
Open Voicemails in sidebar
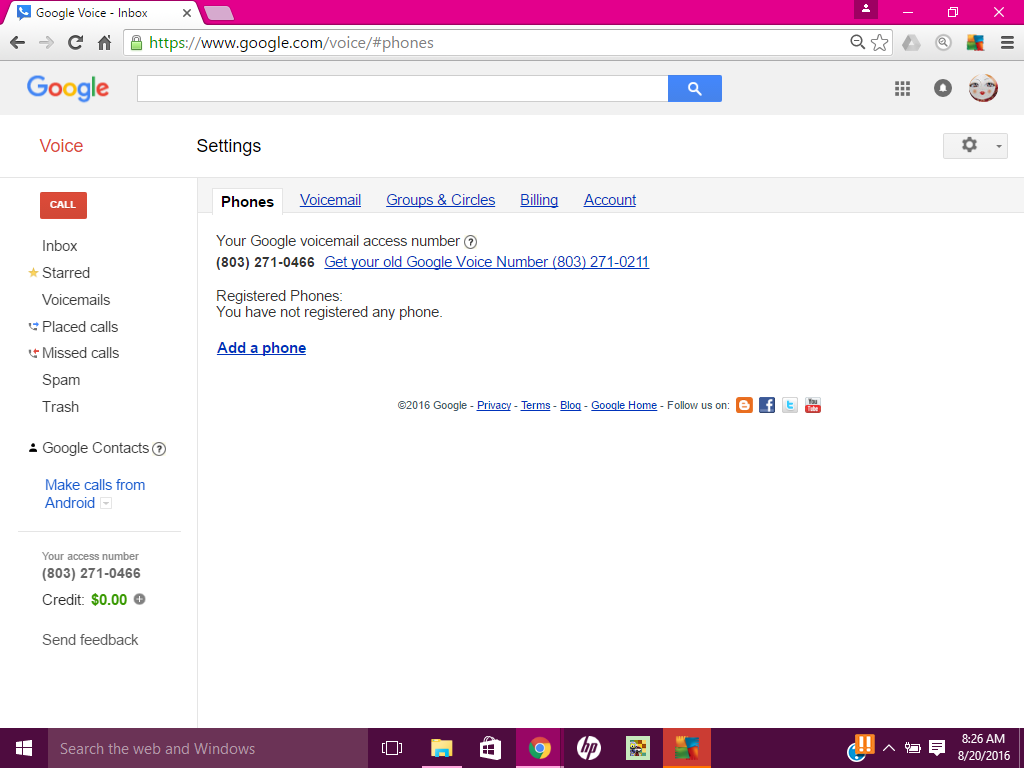click(76, 300)
